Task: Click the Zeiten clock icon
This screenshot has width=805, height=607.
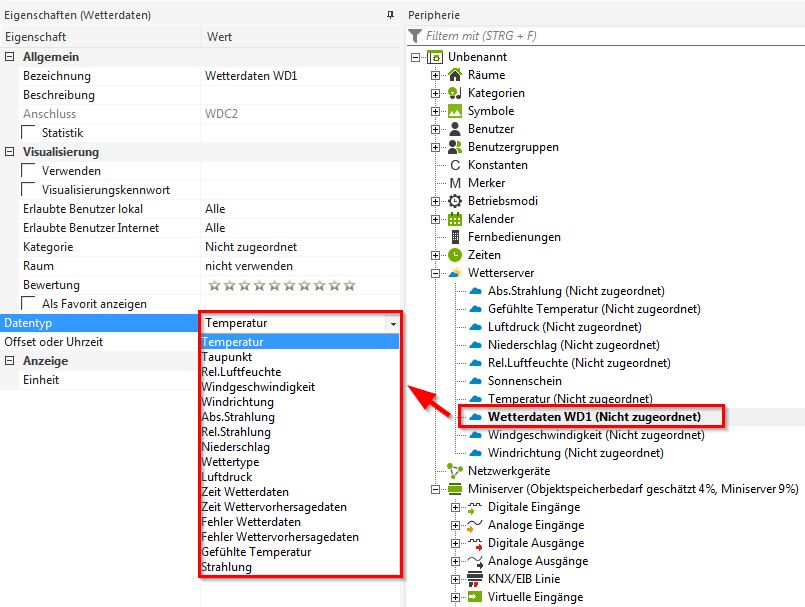Action: click(x=455, y=255)
